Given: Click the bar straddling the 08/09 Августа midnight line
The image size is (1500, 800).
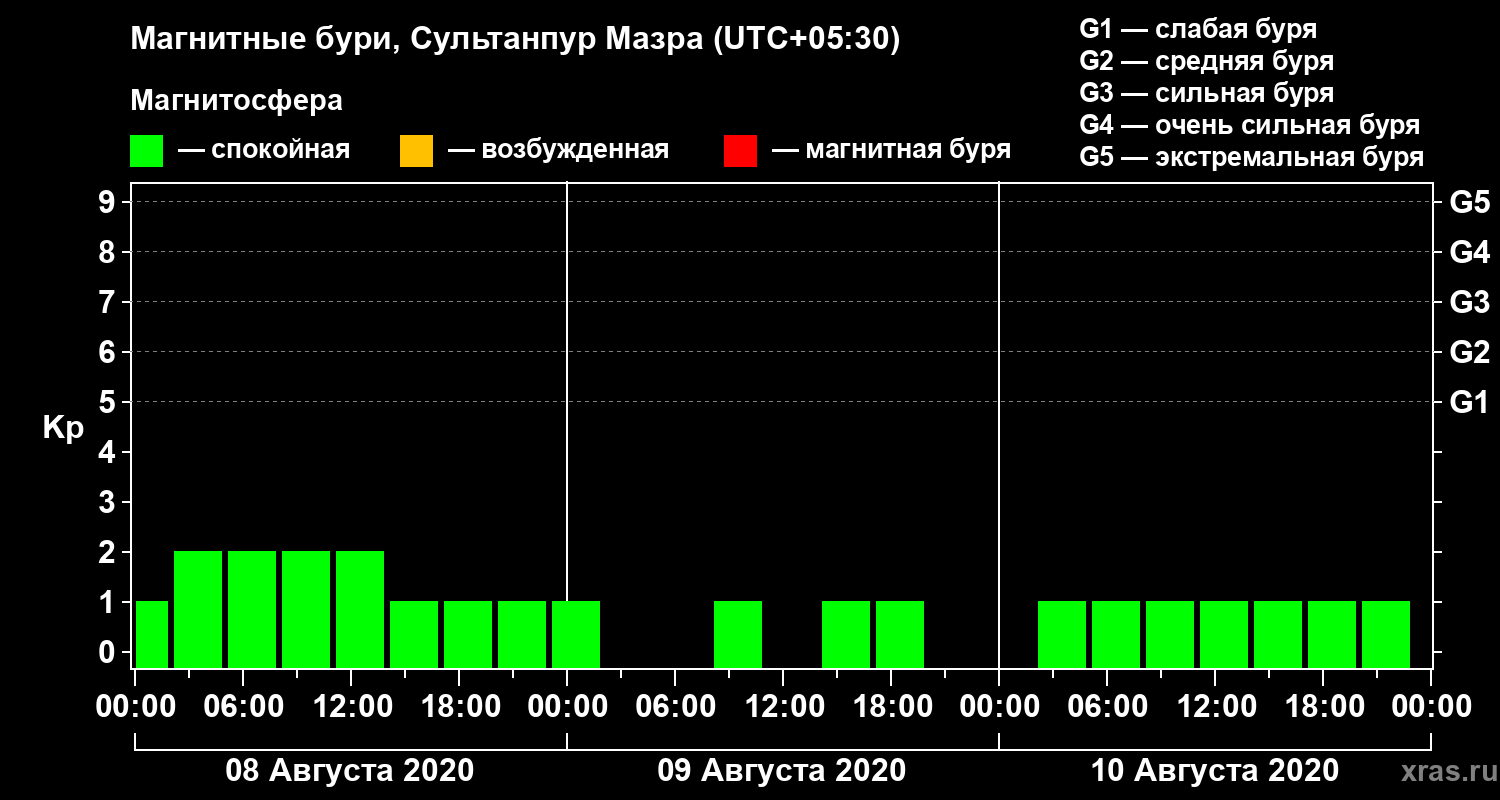Looking at the screenshot, I should pyautogui.click(x=576, y=634).
